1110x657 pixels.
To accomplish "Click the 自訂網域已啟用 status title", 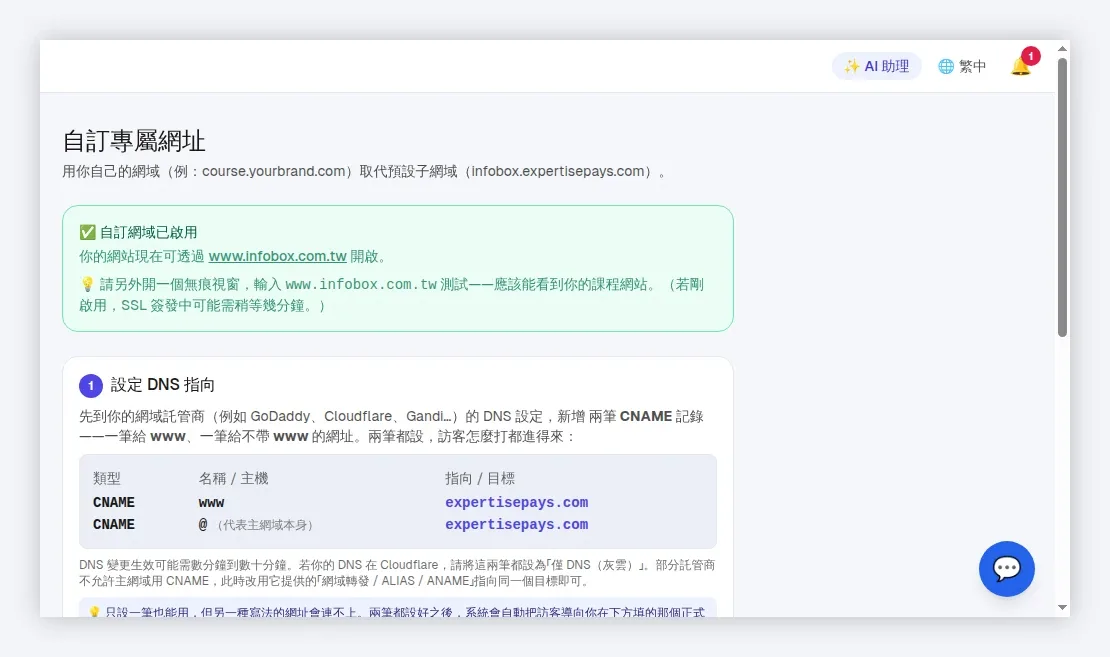I will point(148,232).
